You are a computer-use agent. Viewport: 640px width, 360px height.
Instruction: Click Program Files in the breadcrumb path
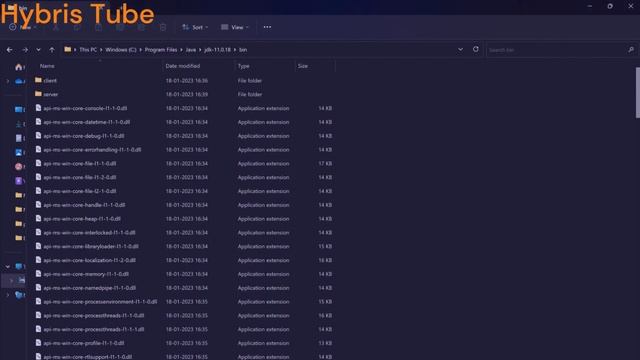(161, 50)
